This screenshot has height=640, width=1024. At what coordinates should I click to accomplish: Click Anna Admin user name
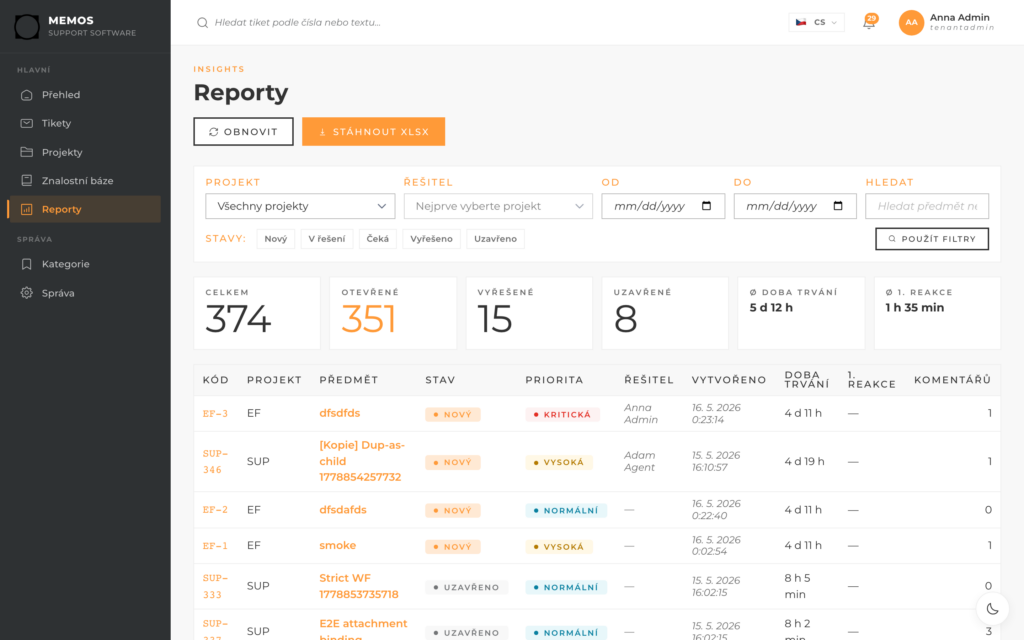[959, 18]
